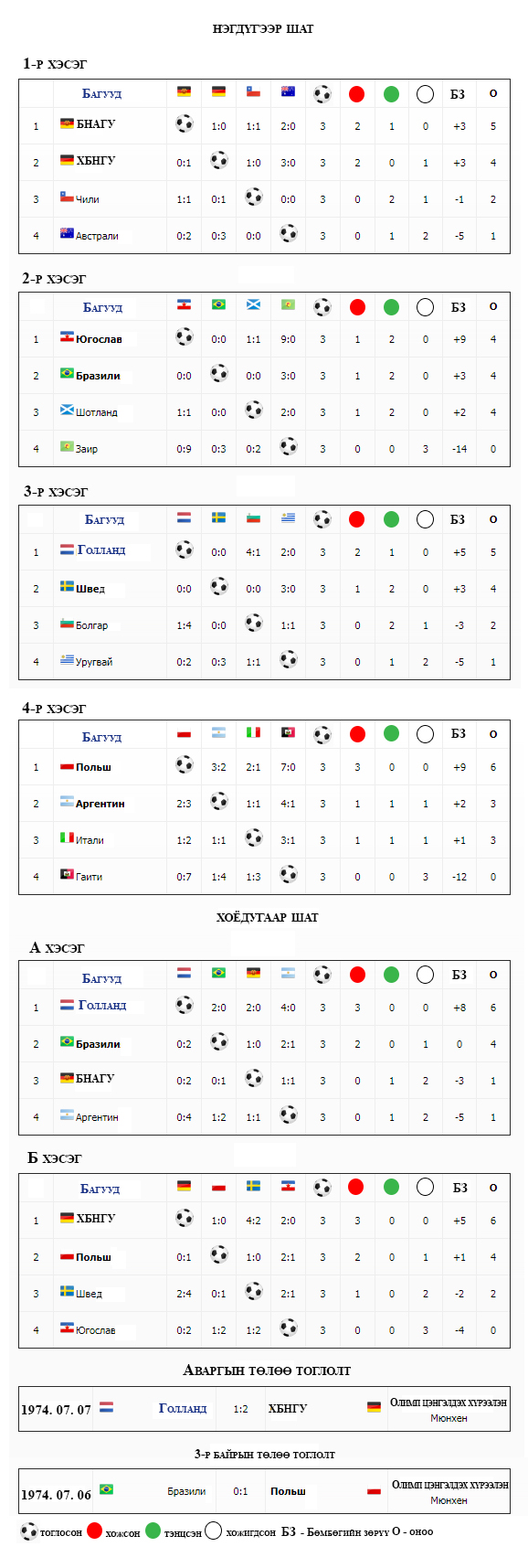Click the Argentina flag in group 4 header
The height and width of the screenshot is (1568, 528).
point(218,732)
